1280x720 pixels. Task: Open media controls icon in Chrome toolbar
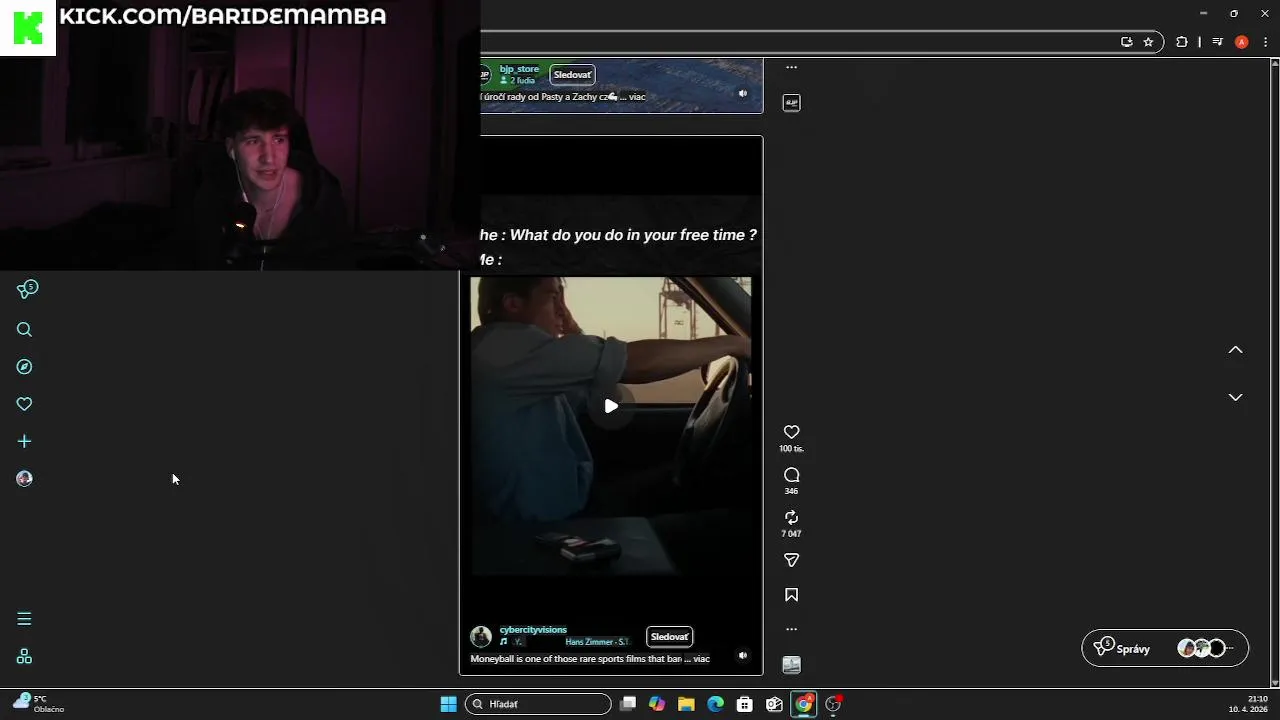(x=1217, y=42)
